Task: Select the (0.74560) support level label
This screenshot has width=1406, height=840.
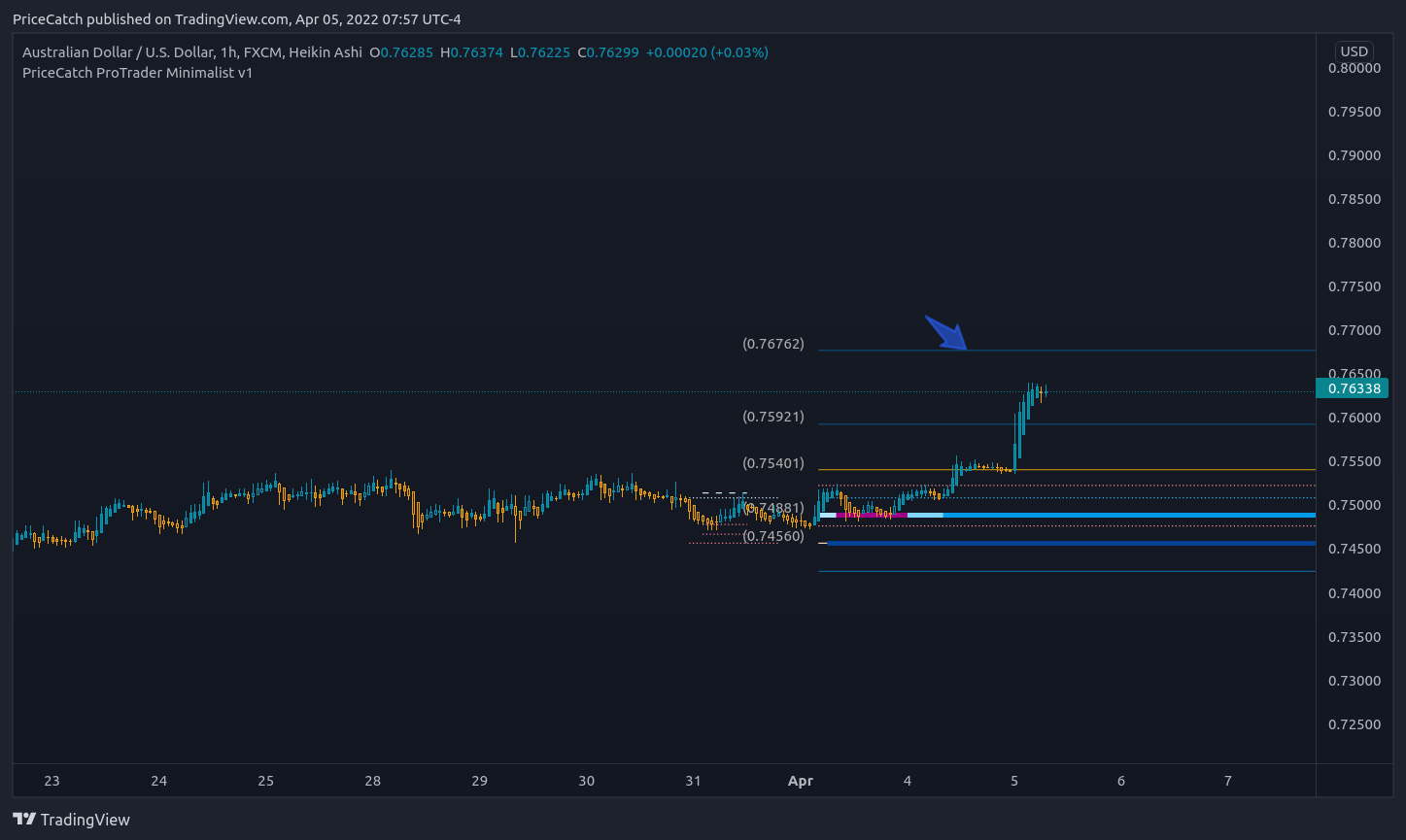Action: point(772,535)
